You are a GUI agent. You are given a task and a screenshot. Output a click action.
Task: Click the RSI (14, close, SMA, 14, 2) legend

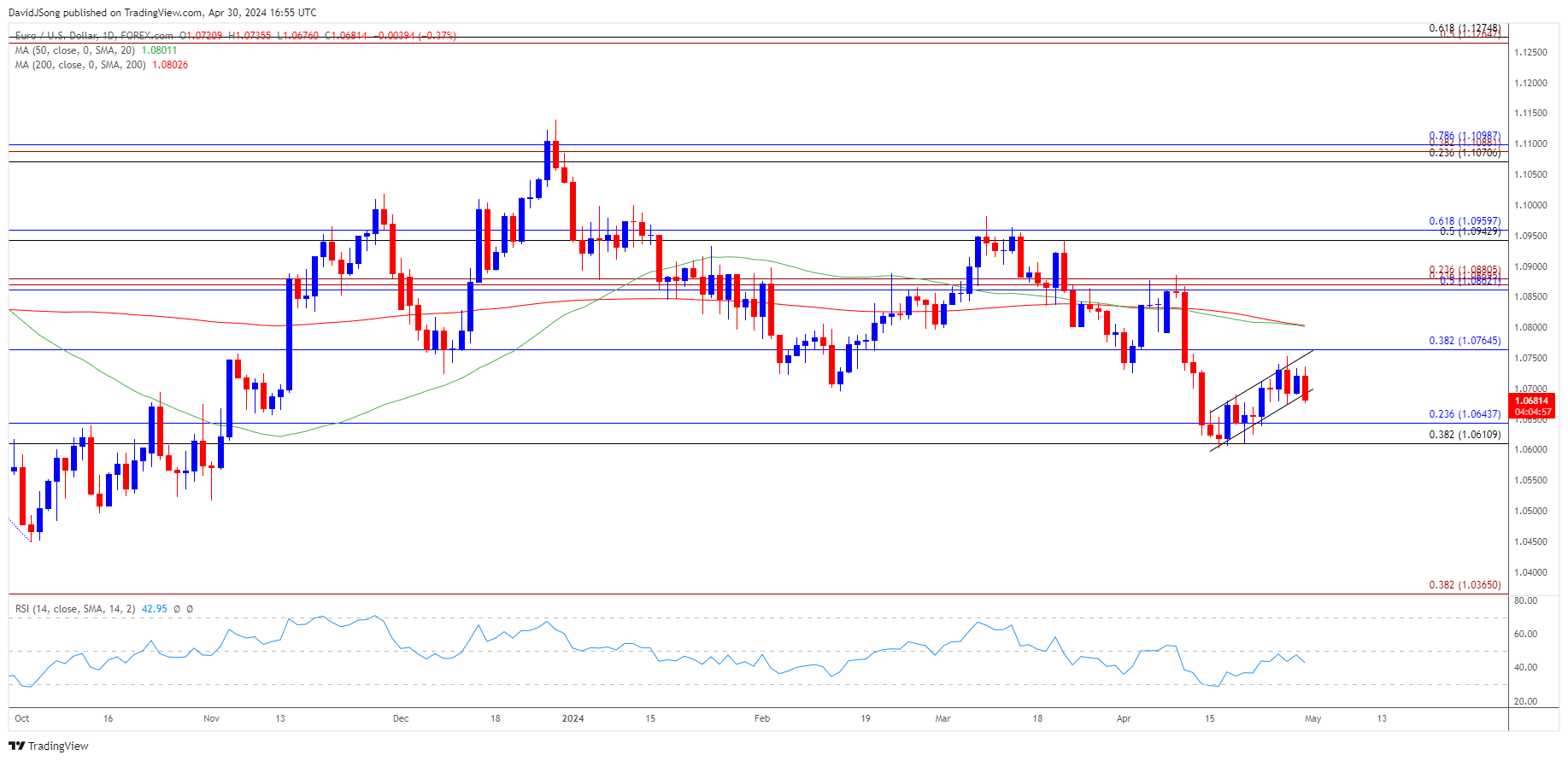tap(75, 609)
